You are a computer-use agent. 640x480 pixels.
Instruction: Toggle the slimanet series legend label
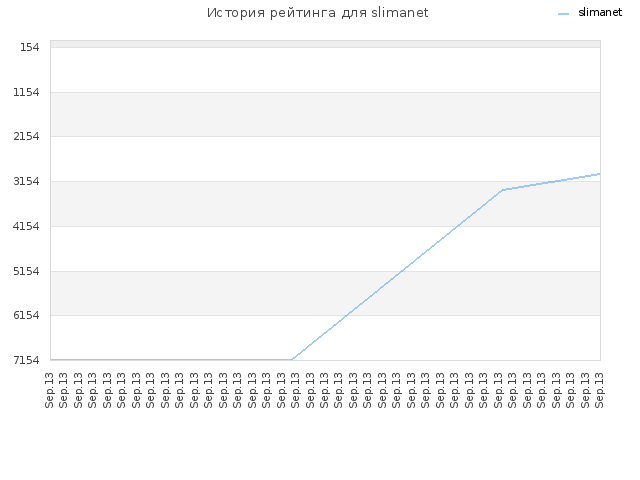600,13
